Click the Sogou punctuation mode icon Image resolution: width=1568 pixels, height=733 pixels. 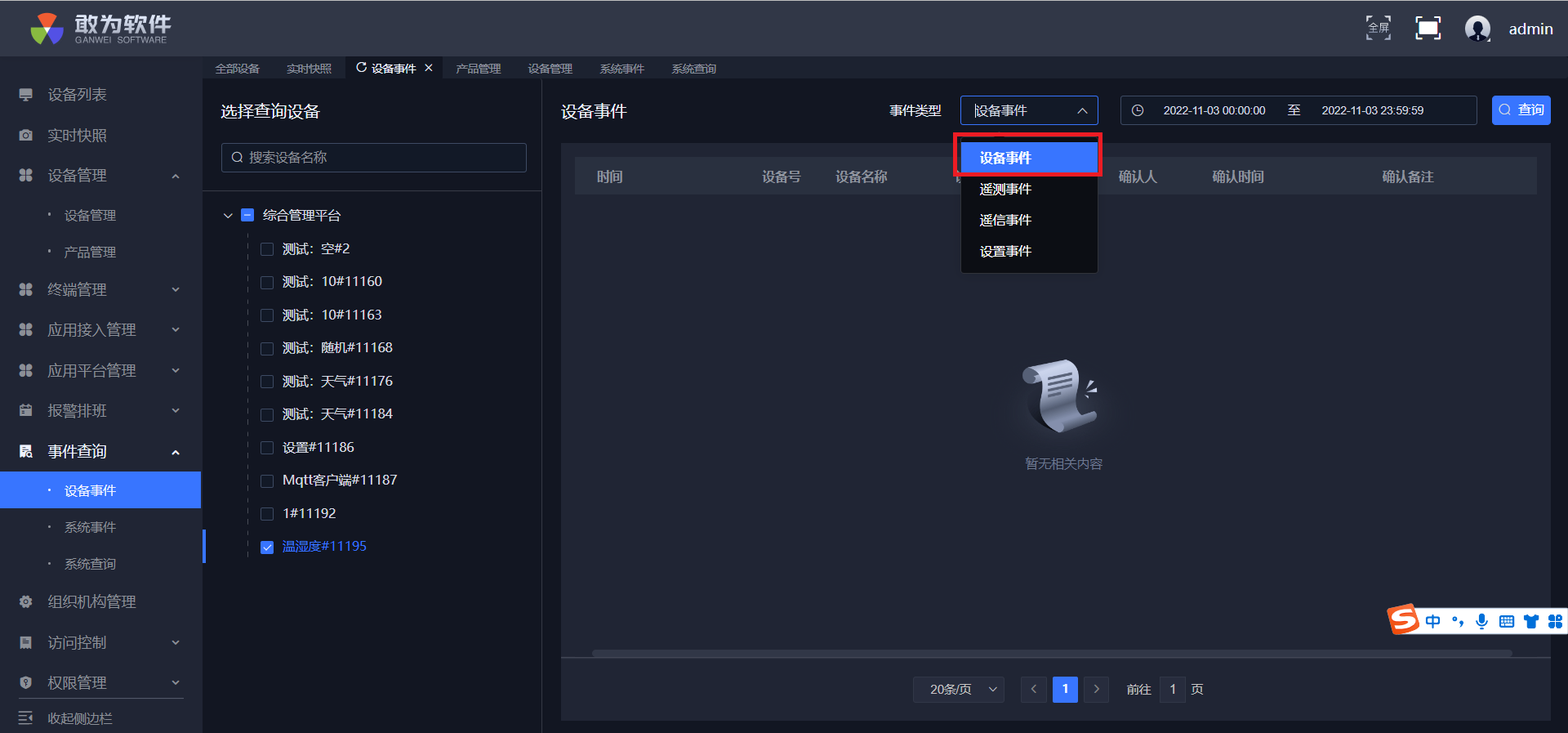[1458, 622]
